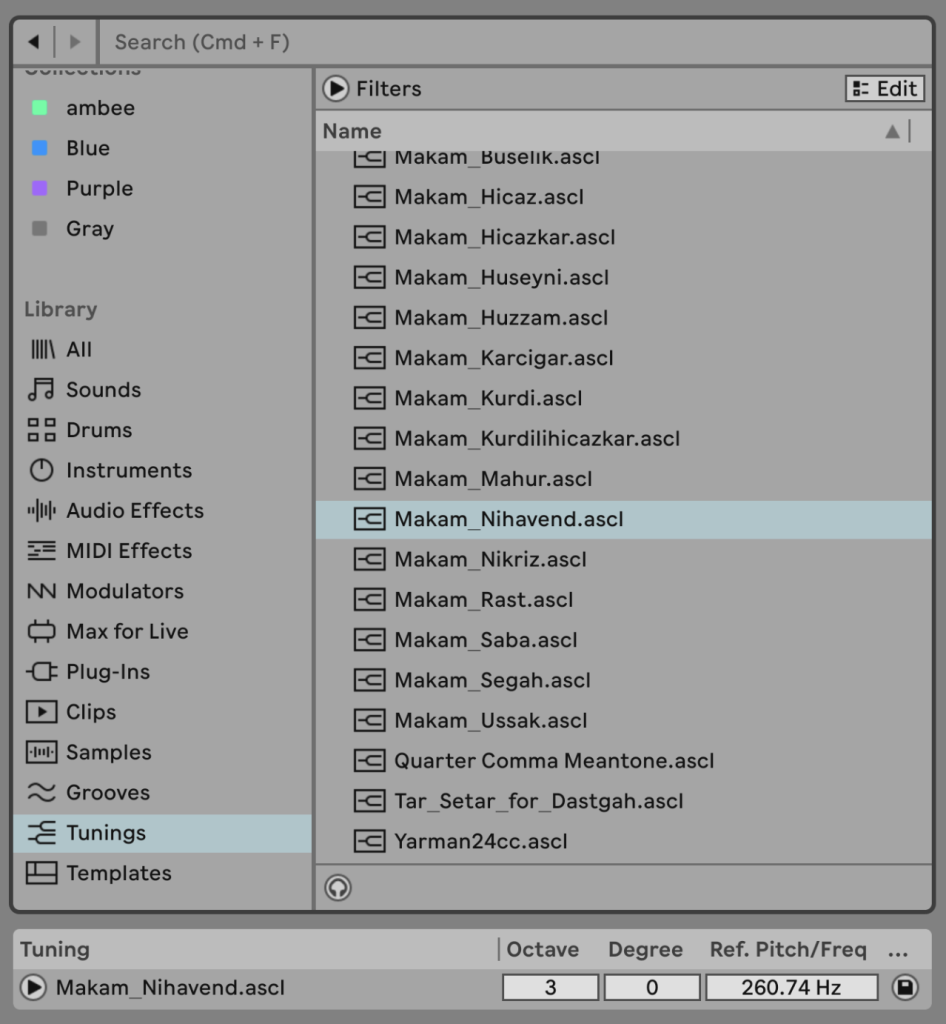Open the Templates library category
The height and width of the screenshot is (1024, 946).
click(118, 873)
